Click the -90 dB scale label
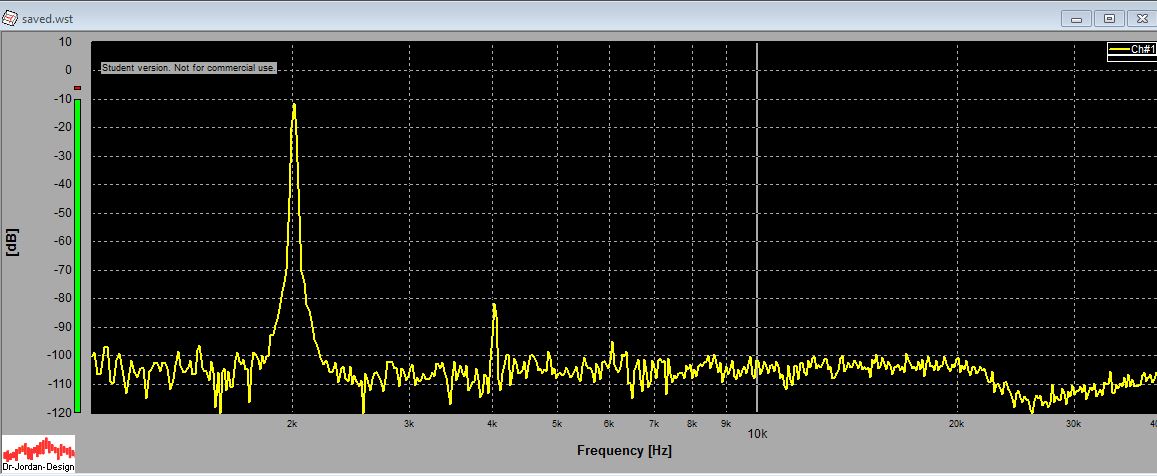 [63, 327]
